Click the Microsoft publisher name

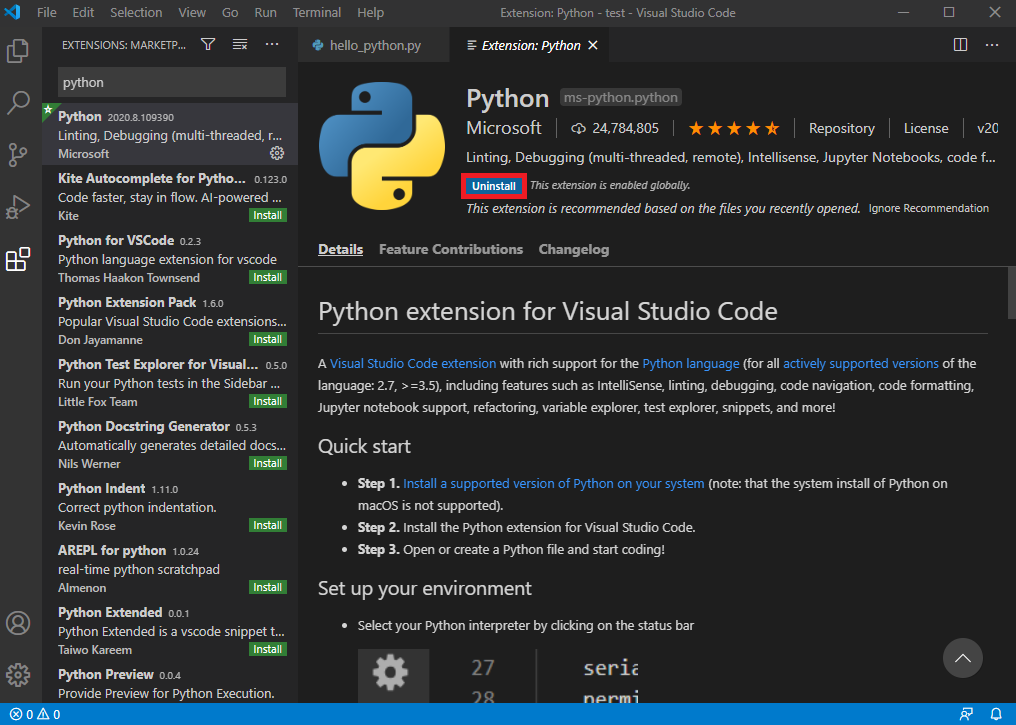click(503, 128)
